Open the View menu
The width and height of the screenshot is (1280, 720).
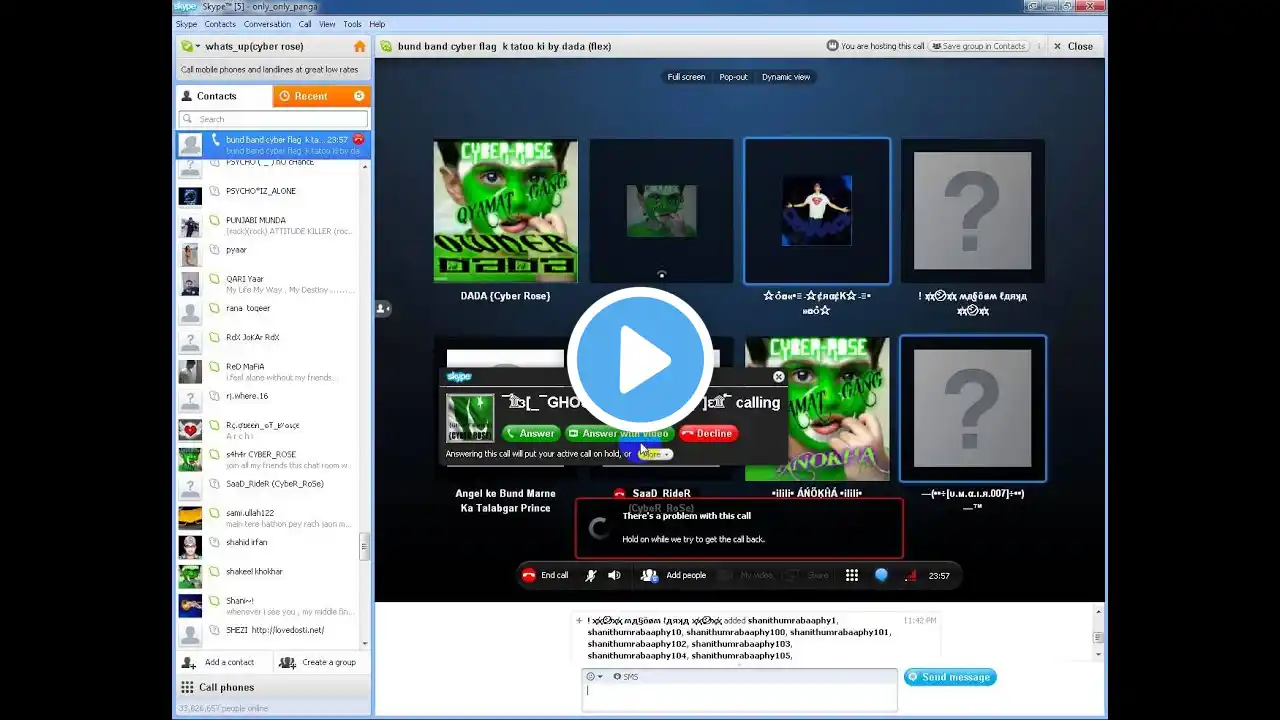coord(327,24)
